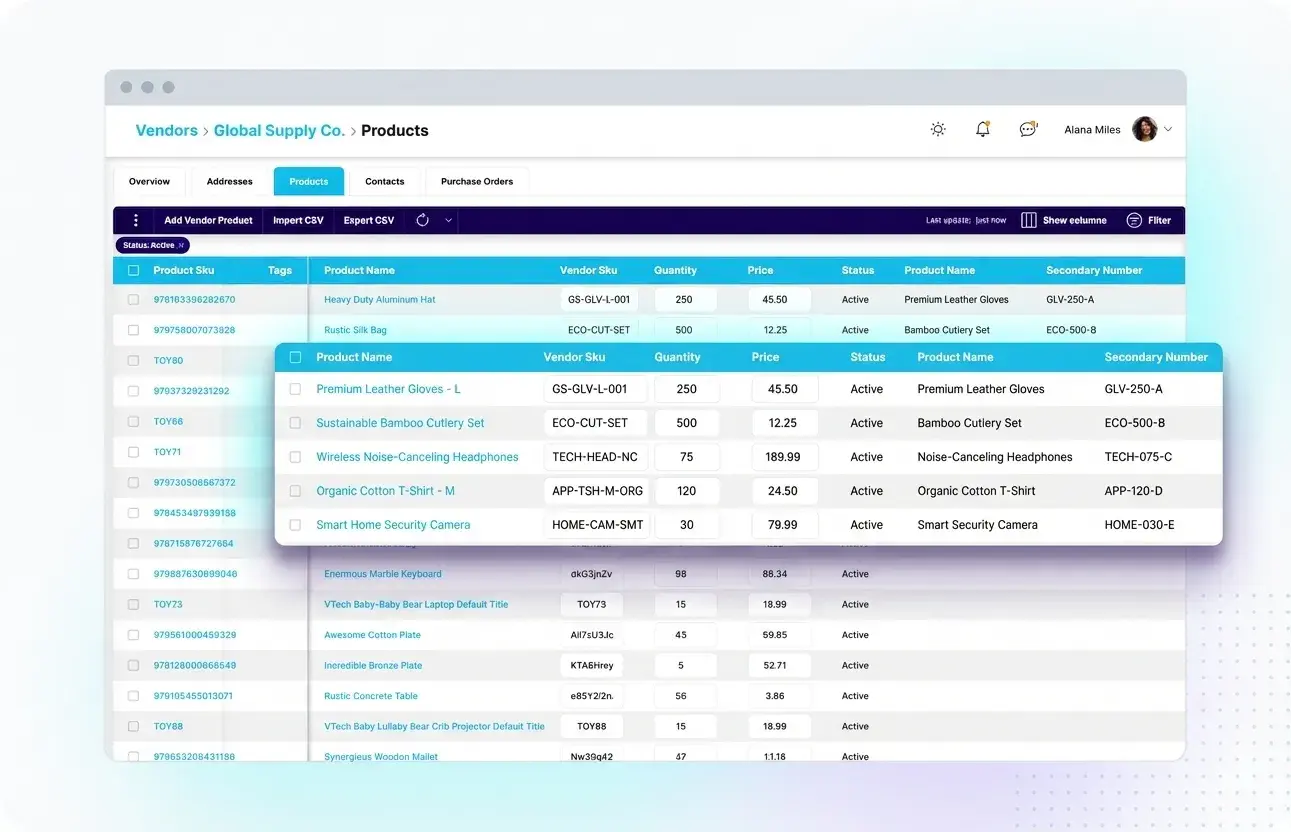The image size is (1291, 832).
Task: Select the Wireless Noise-Canceling Headphones checkbox
Action: click(295, 457)
